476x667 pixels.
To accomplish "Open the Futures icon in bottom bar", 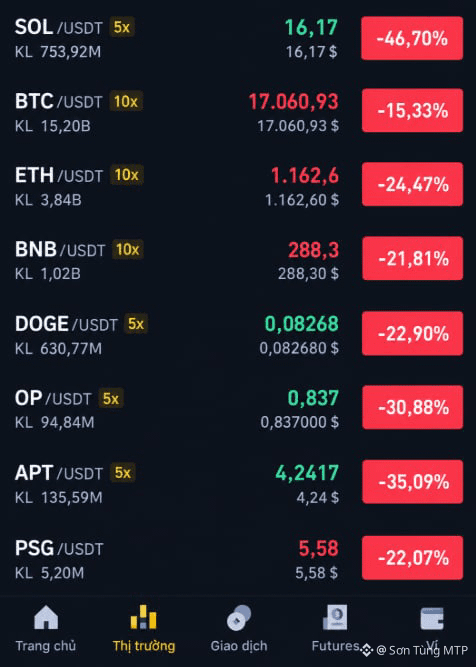I will 335,618.
